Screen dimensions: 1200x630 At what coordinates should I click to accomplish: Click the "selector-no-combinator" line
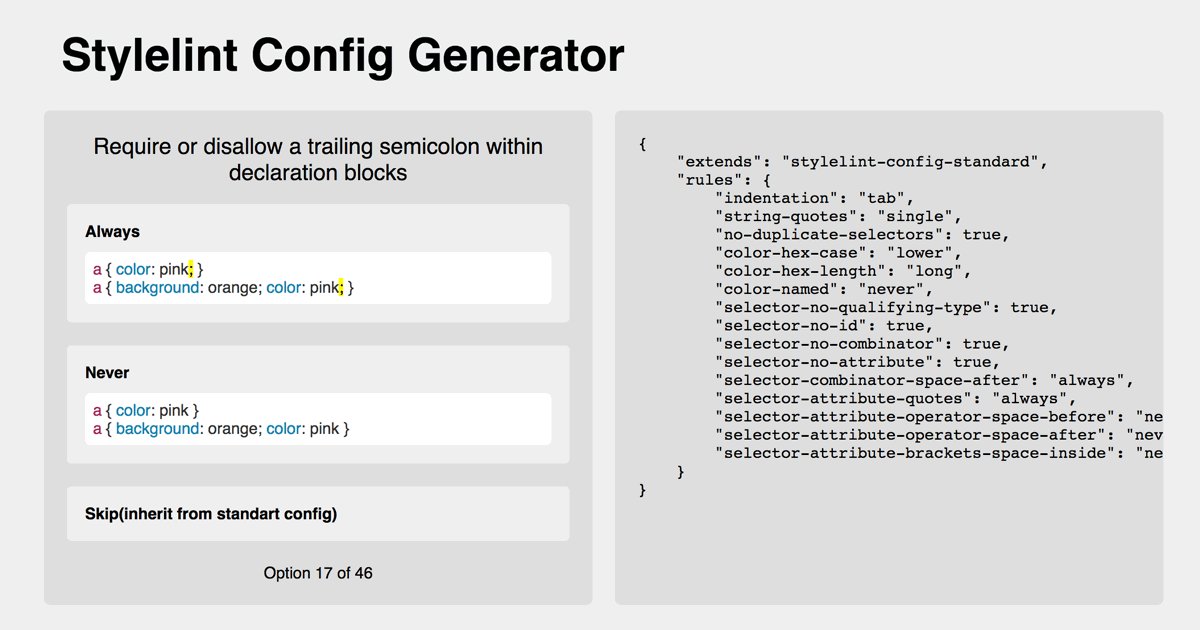862,343
